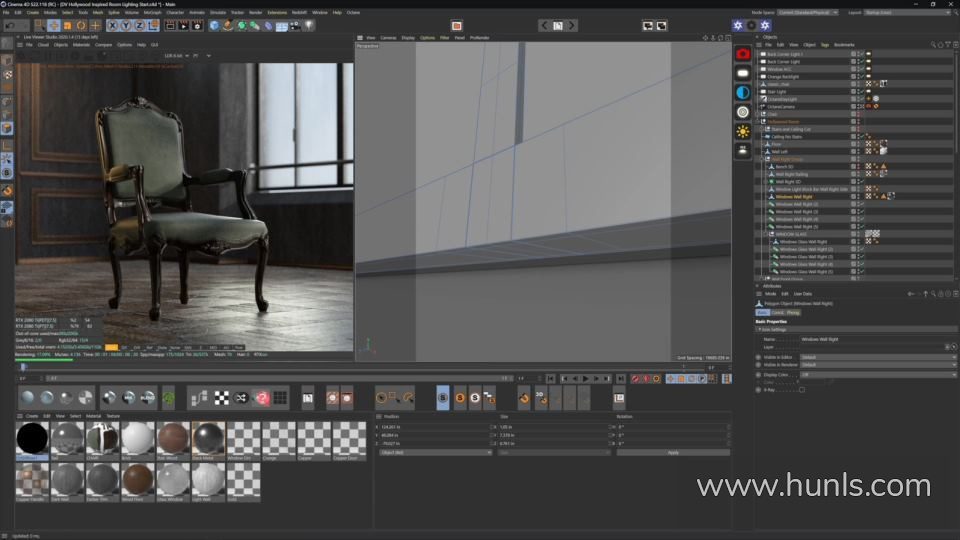960x540 pixels.
Task: Click the Light object icon in toolbar
Action: point(310,25)
